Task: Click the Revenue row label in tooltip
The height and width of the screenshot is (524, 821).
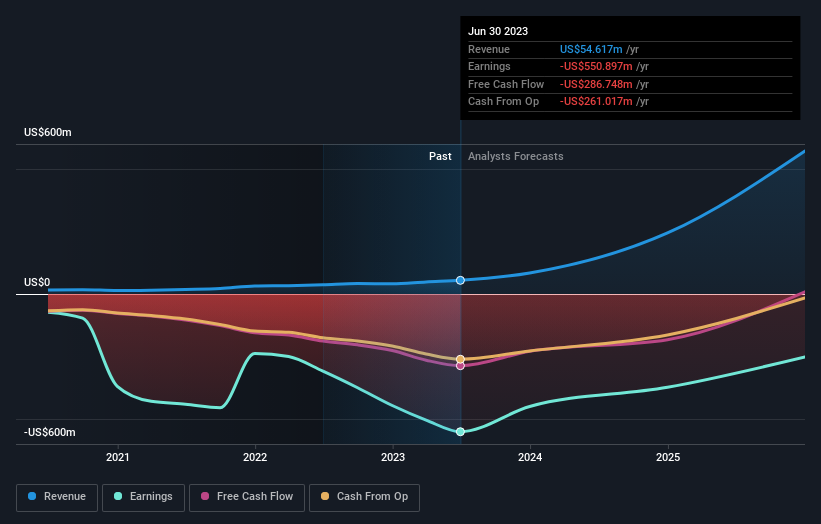Action: pyautogui.click(x=489, y=49)
